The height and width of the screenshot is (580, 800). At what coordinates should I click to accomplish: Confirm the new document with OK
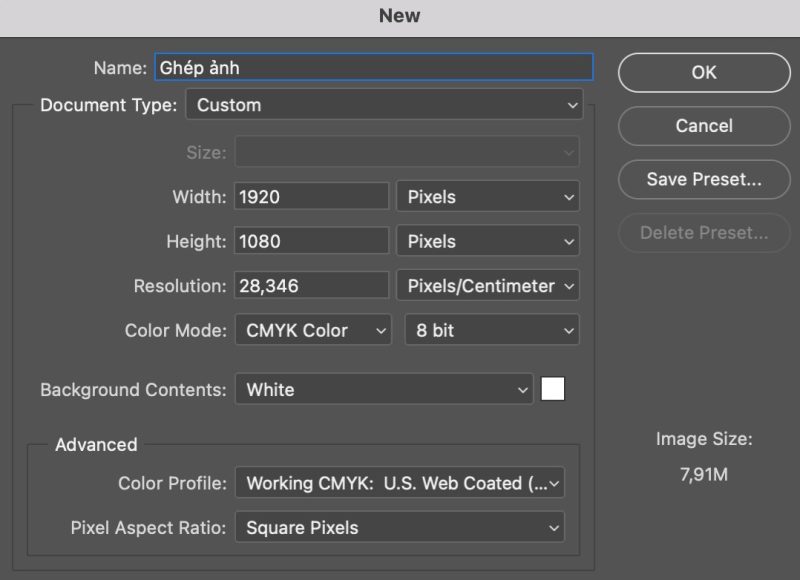(x=704, y=72)
